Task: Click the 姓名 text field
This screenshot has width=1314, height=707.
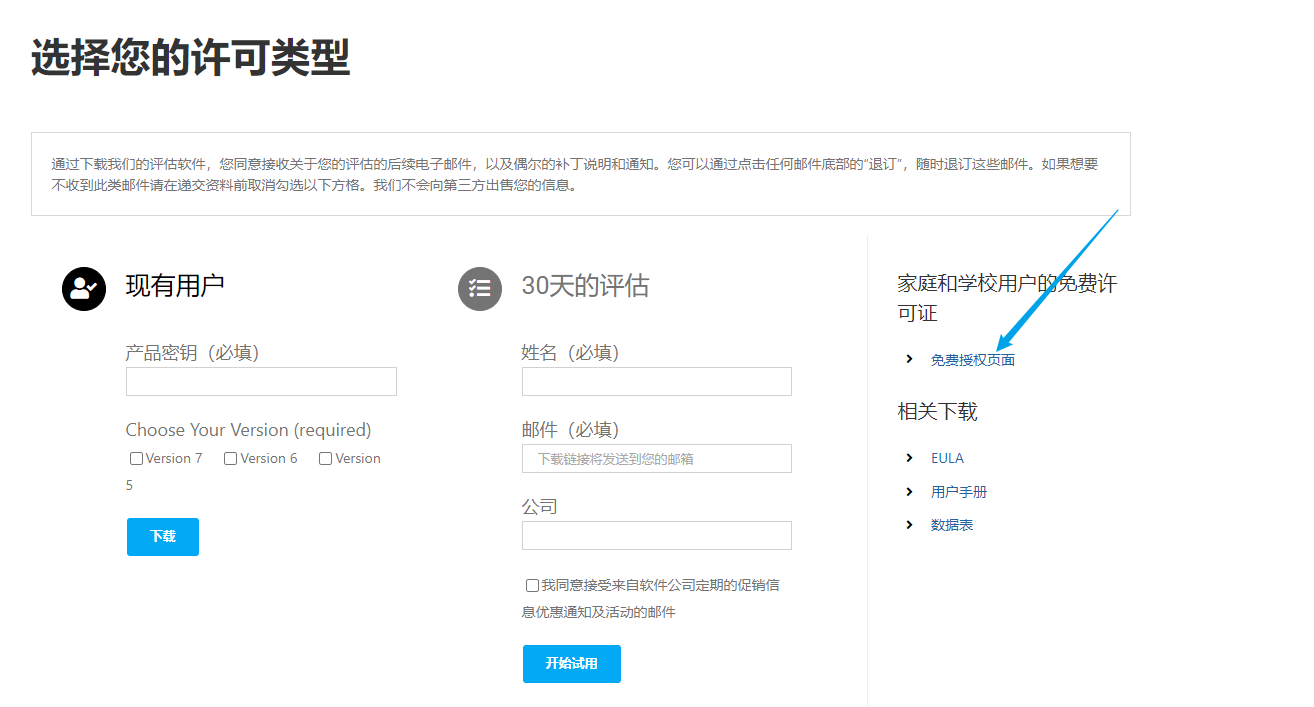Action: [656, 382]
